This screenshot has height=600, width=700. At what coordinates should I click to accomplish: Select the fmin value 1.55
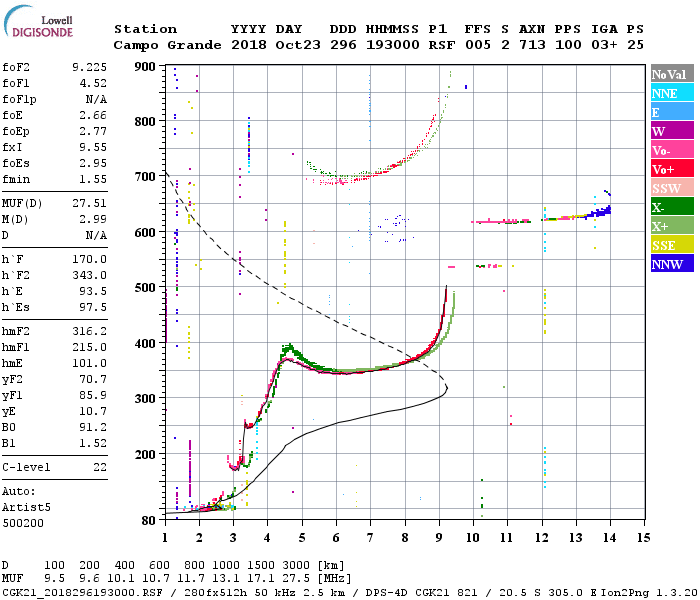(93, 179)
